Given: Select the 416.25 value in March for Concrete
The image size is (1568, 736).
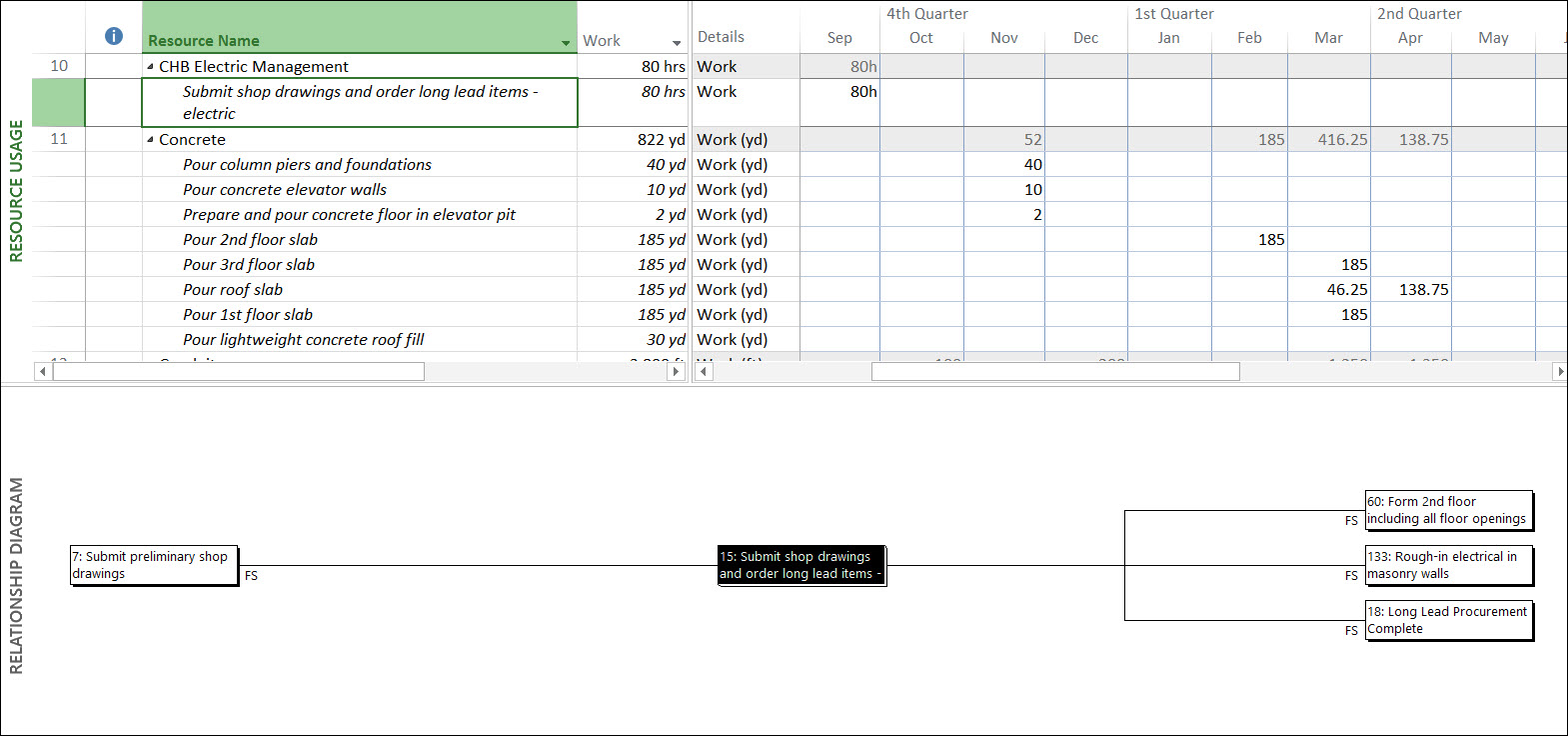Looking at the screenshot, I should [1329, 140].
